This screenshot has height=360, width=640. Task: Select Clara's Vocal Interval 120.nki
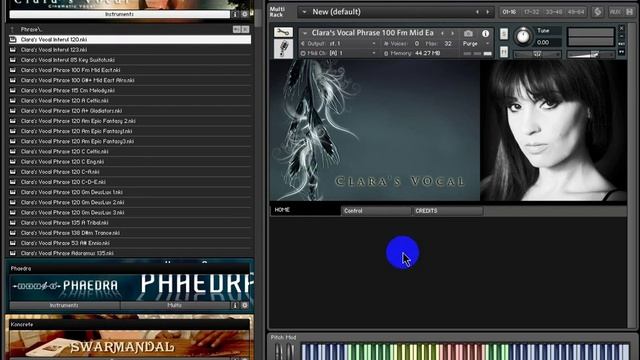pyautogui.click(x=130, y=40)
